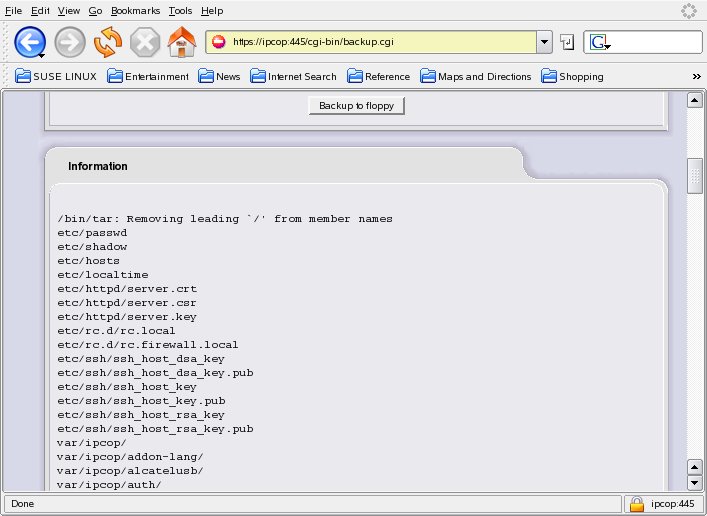Open the Bookmarks menu
Image resolution: width=707 pixels, height=516 pixels.
pos(135,10)
